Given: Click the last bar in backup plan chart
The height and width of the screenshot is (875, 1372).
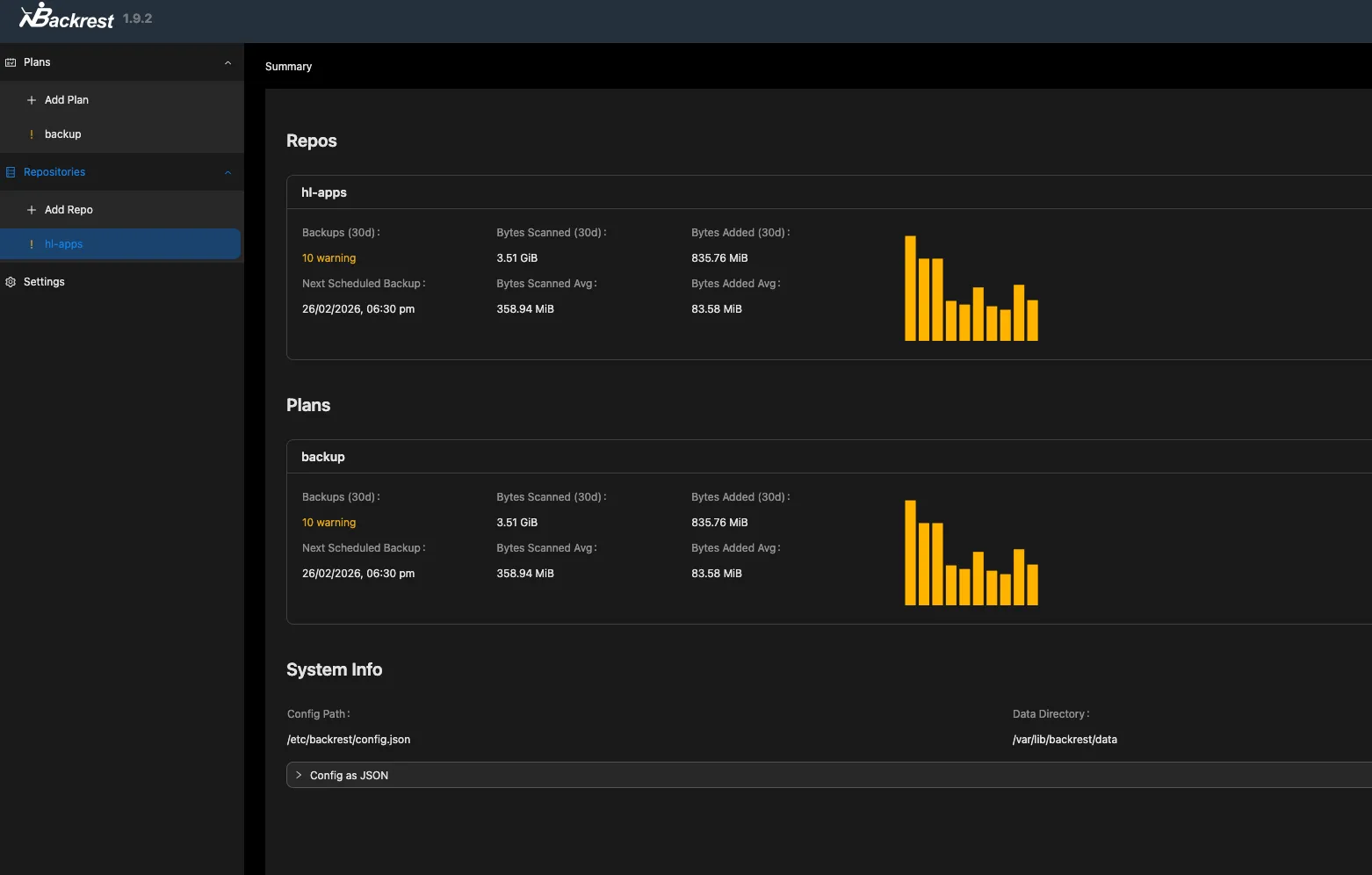Looking at the screenshot, I should [x=1032, y=584].
